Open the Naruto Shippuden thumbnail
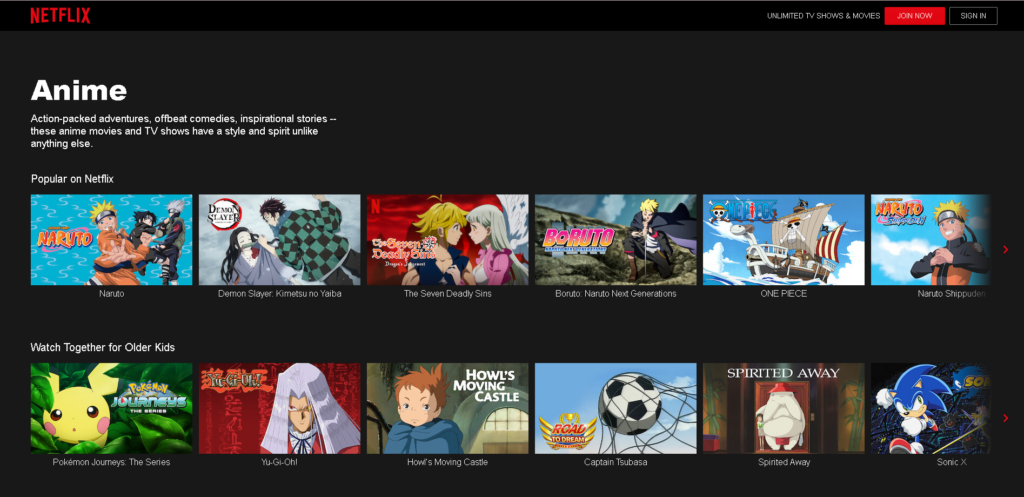 (x=931, y=240)
